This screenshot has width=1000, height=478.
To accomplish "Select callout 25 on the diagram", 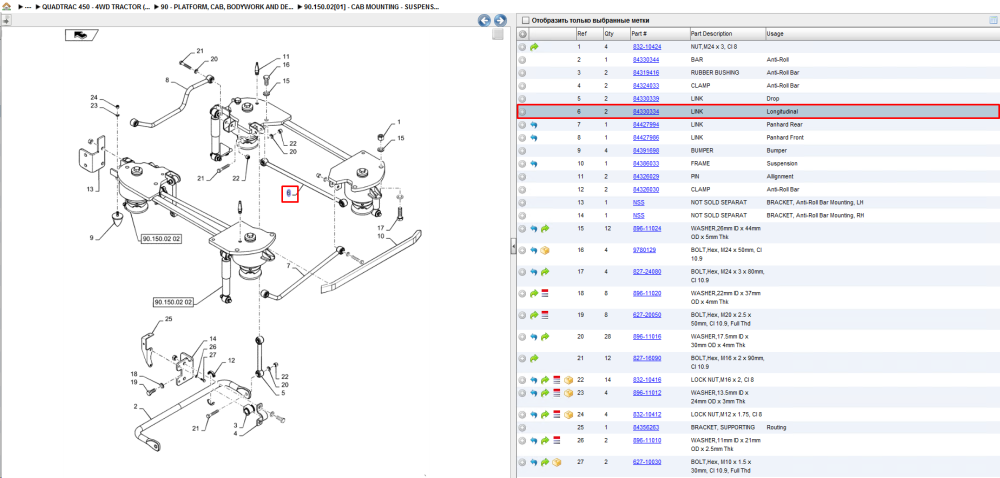I will click(x=169, y=318).
